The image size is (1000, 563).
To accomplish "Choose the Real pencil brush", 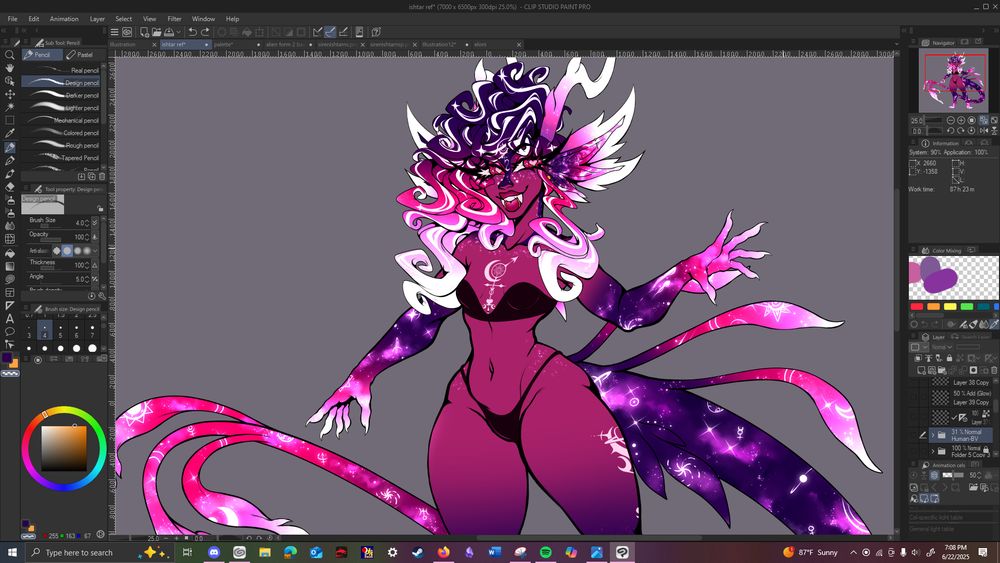I will click(61, 70).
